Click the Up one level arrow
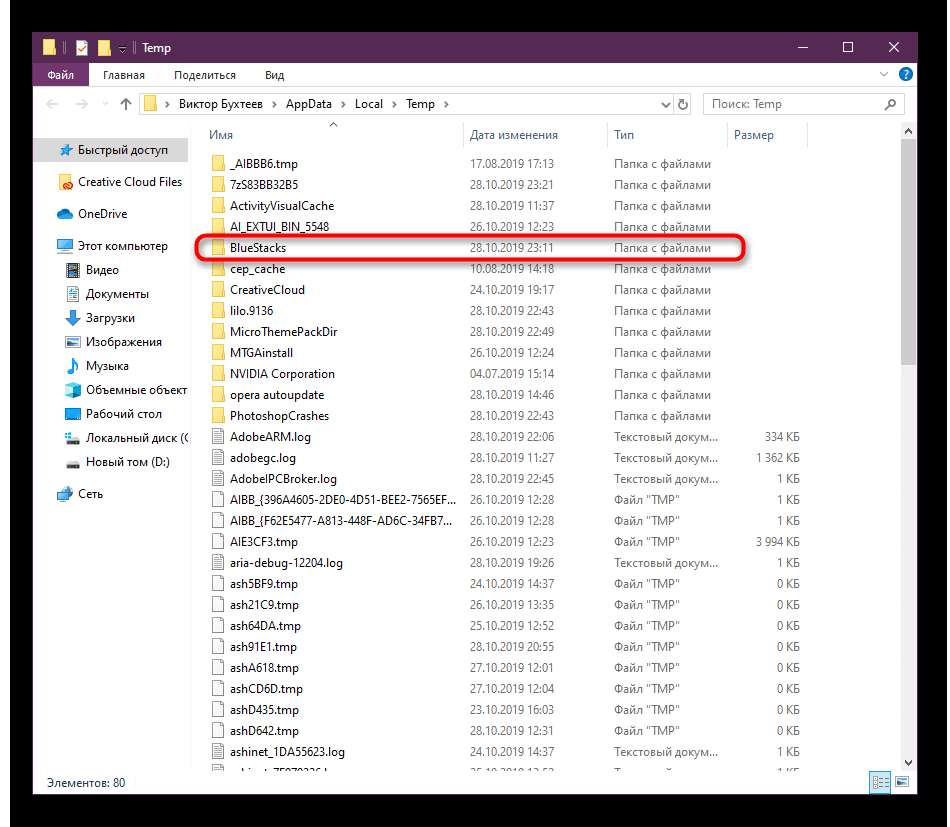The width and height of the screenshot is (950, 827). pyautogui.click(x=126, y=104)
